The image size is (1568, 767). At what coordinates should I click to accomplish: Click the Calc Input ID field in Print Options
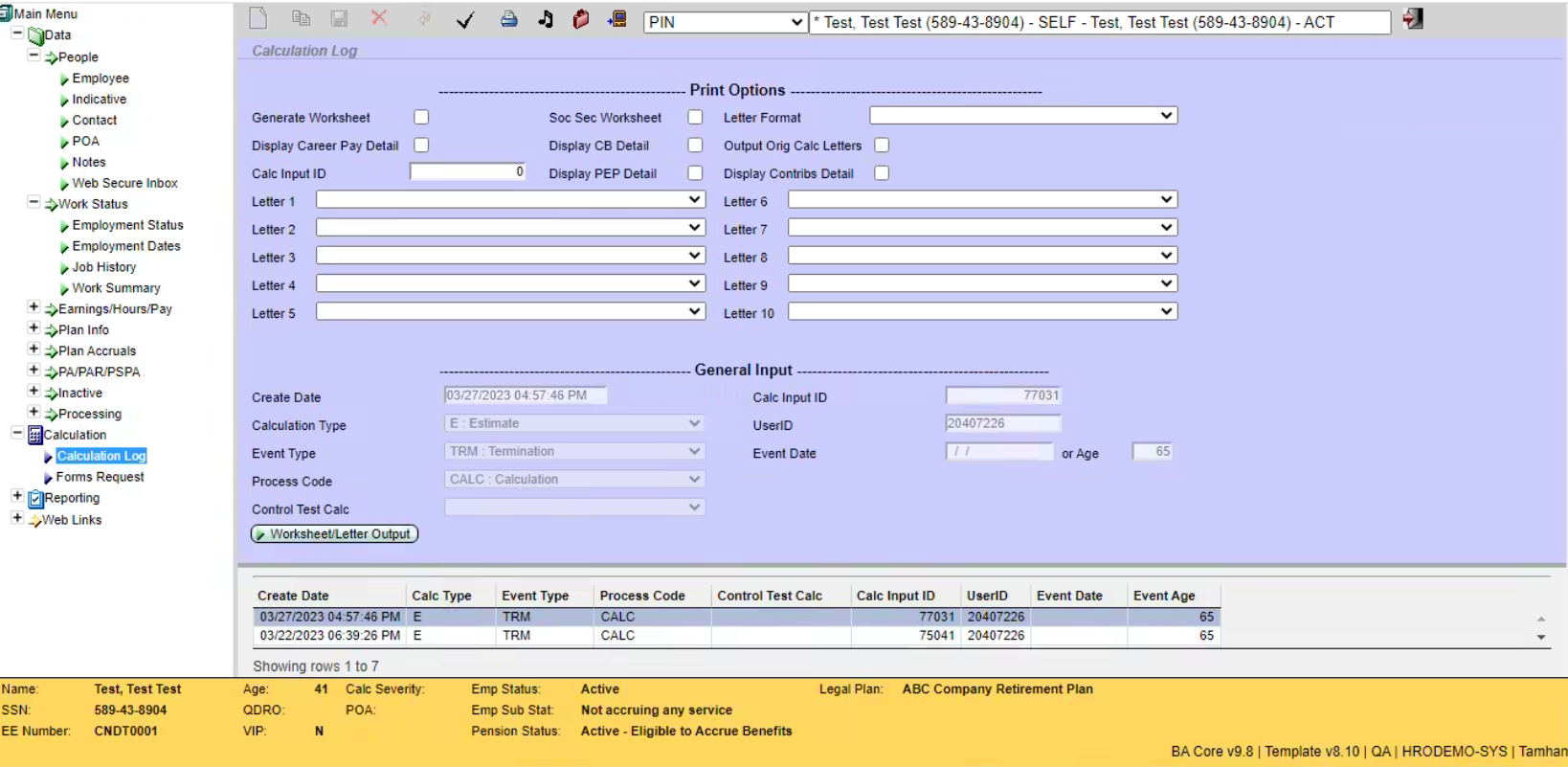pyautogui.click(x=467, y=172)
